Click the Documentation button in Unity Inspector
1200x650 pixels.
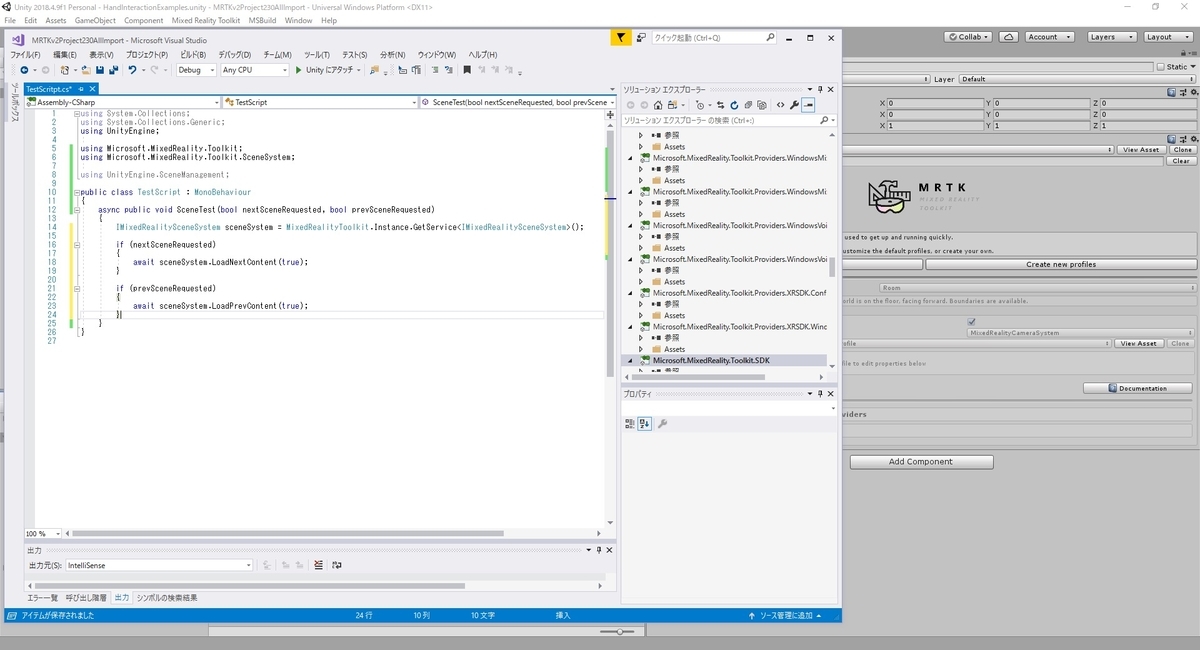click(1138, 388)
